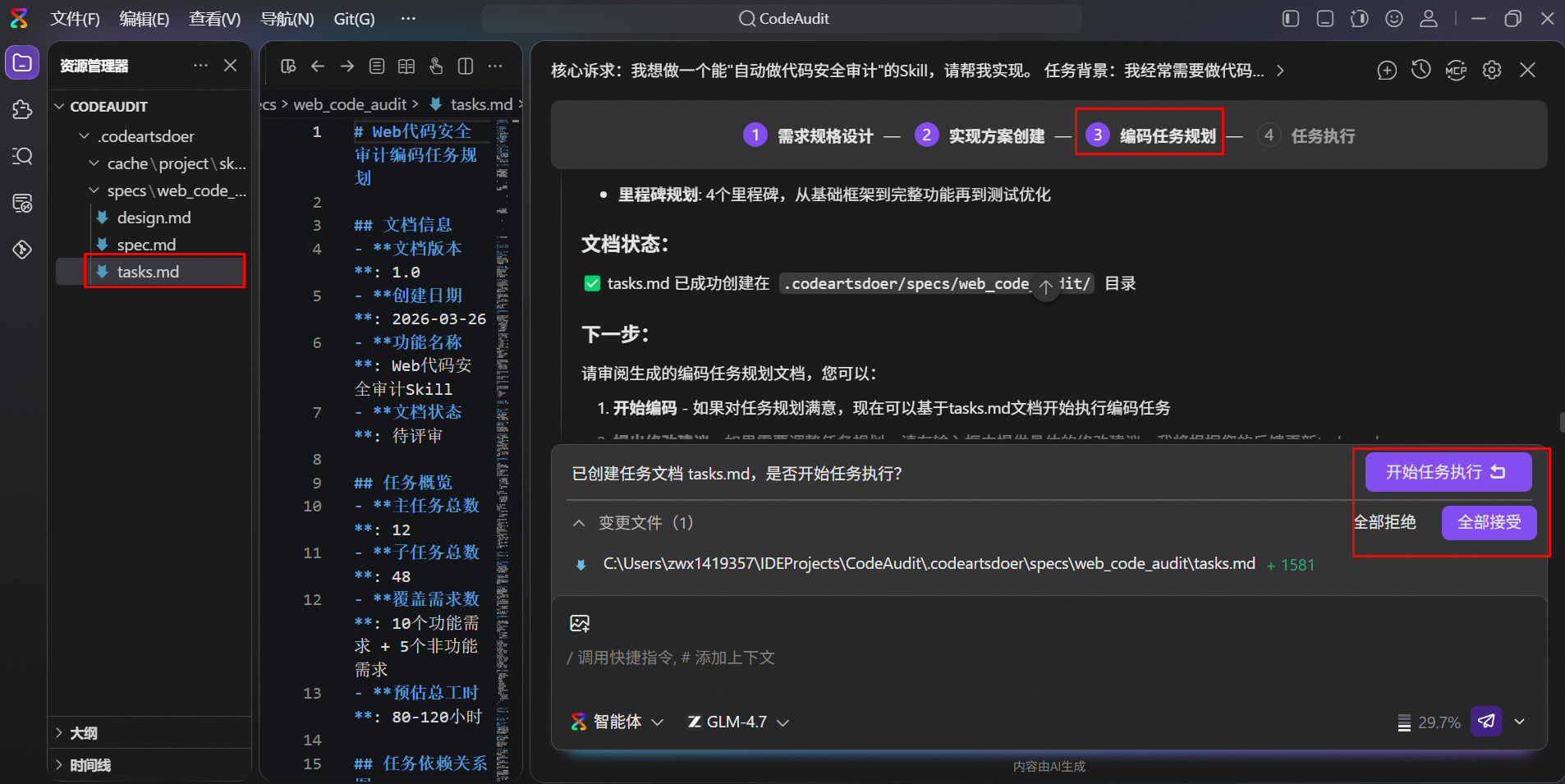Screen dimensions: 1565x784
Task: Open the user account icon
Action: point(1429,18)
